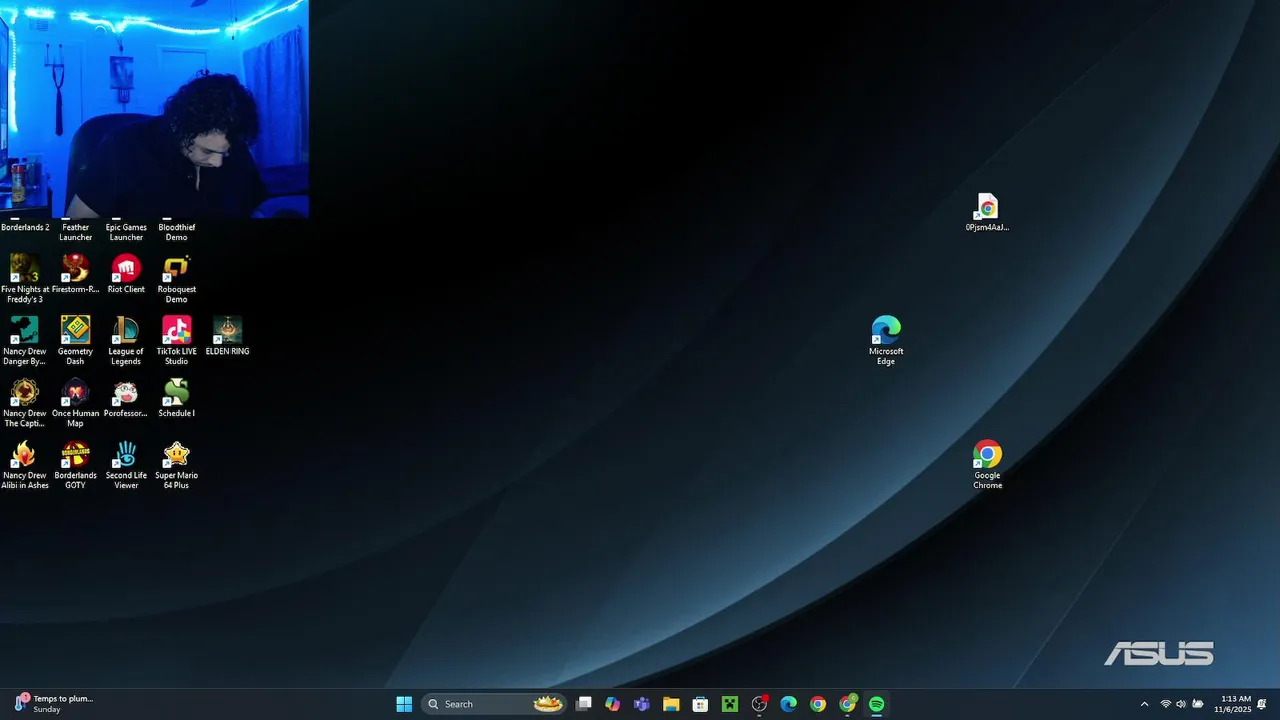Open the Windows Start menu
The height and width of the screenshot is (720, 1280).
click(x=404, y=704)
